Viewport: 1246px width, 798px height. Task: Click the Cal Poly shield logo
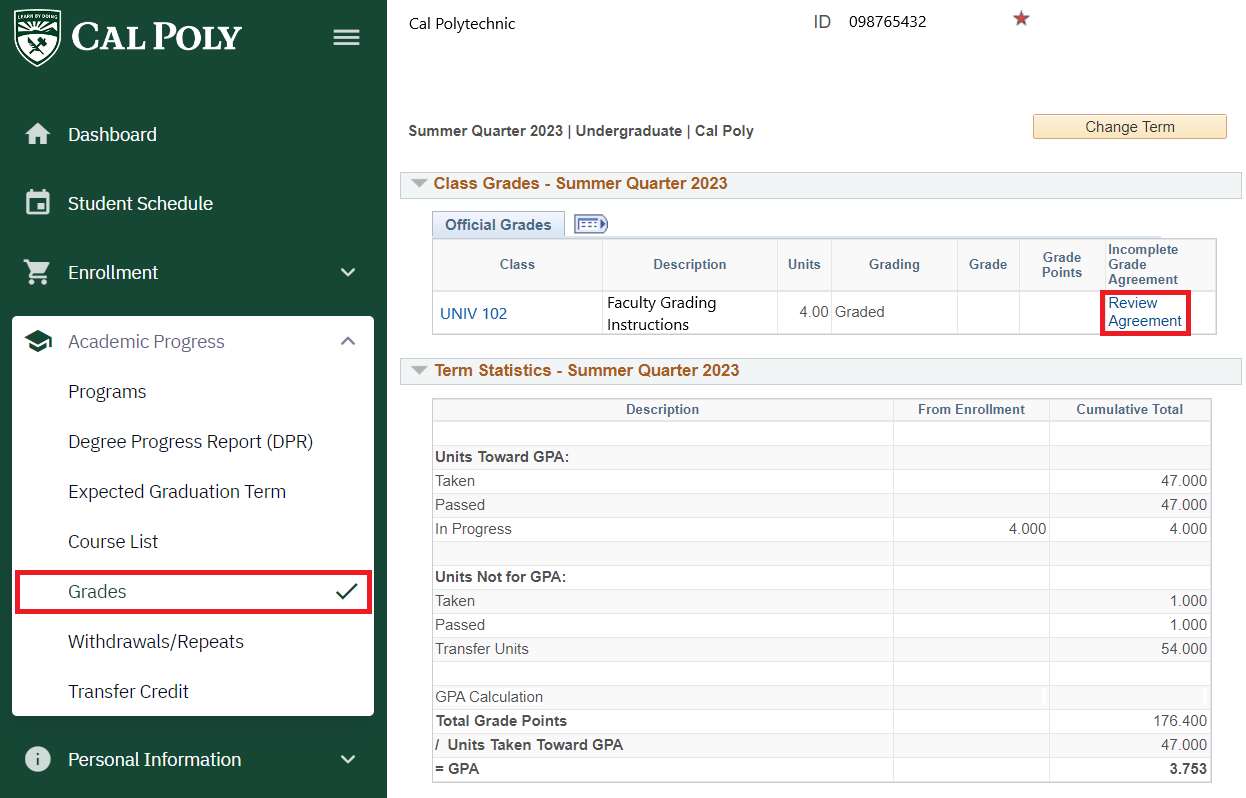pyautogui.click(x=38, y=37)
